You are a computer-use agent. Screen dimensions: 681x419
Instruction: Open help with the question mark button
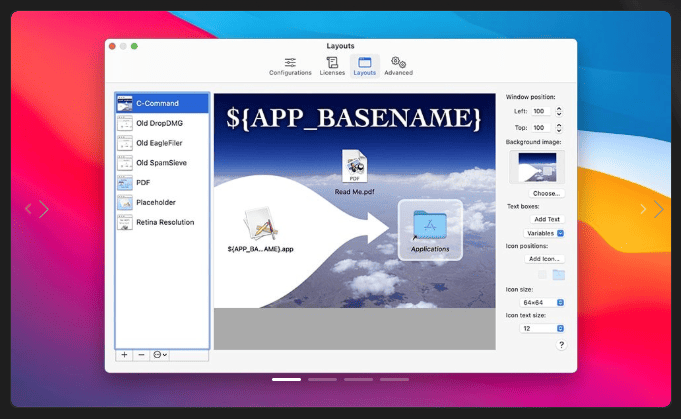561,345
